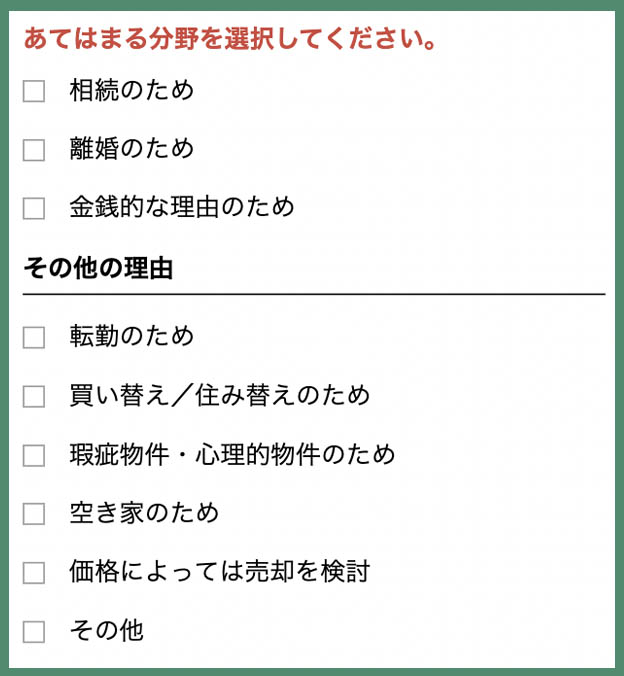Check the 価格によっては売却を検討 checkbox
Image resolution: width=624 pixels, height=676 pixels.
coord(34,573)
